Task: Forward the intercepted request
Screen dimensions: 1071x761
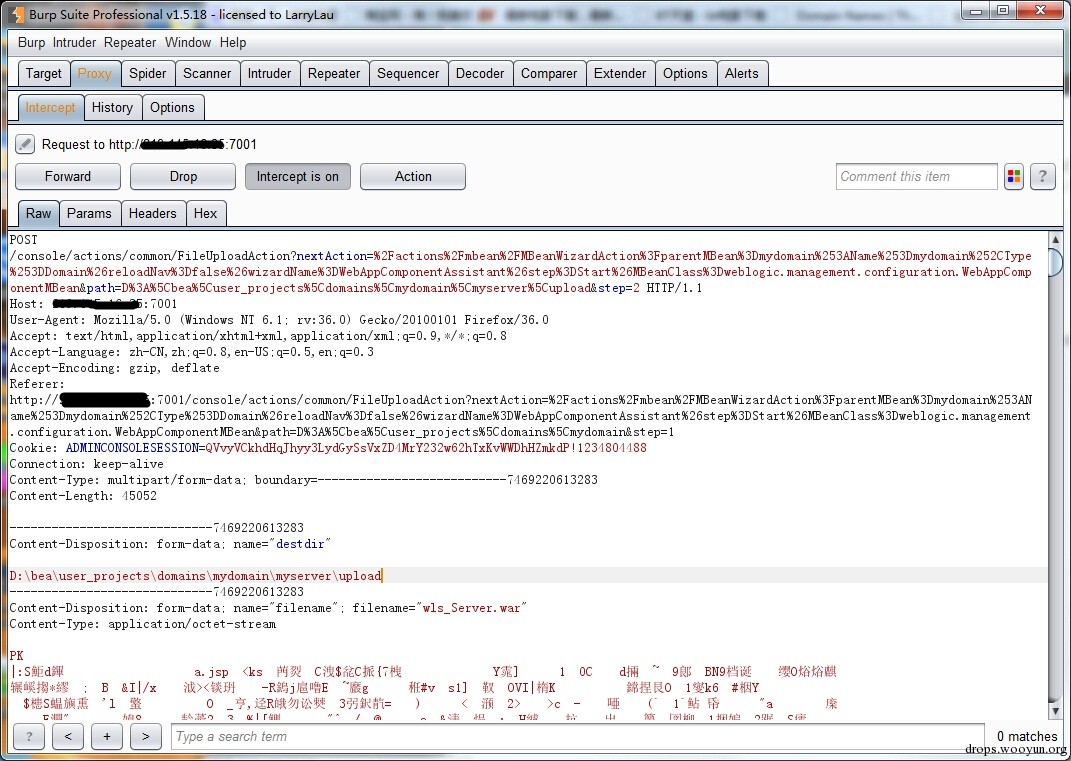Action: 68,176
